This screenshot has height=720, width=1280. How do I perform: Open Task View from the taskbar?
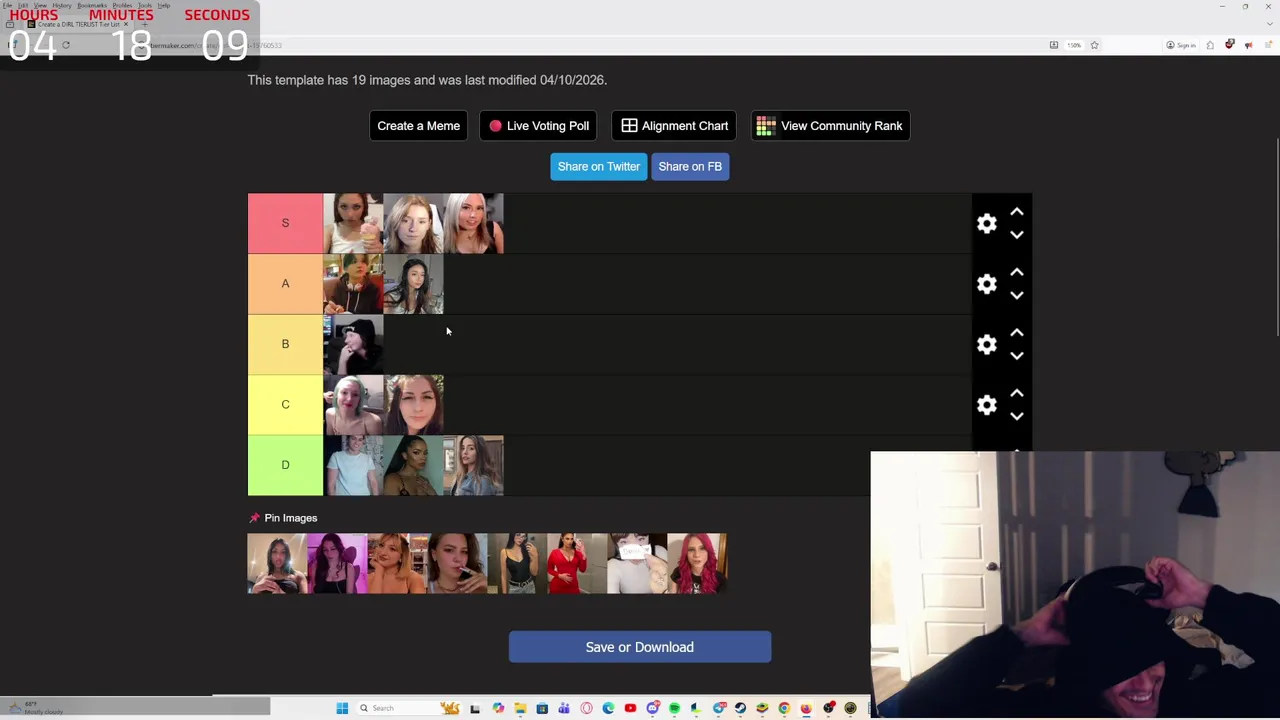[475, 708]
